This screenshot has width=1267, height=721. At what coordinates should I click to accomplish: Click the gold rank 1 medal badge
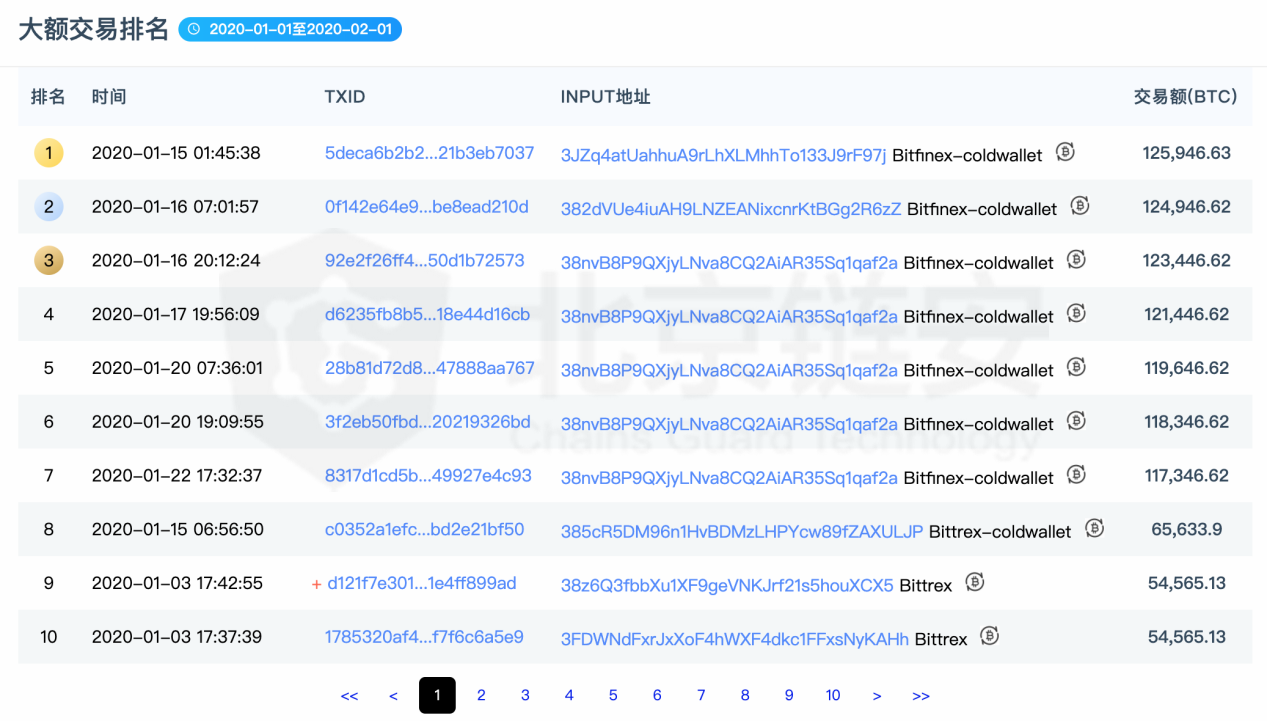pyautogui.click(x=49, y=153)
